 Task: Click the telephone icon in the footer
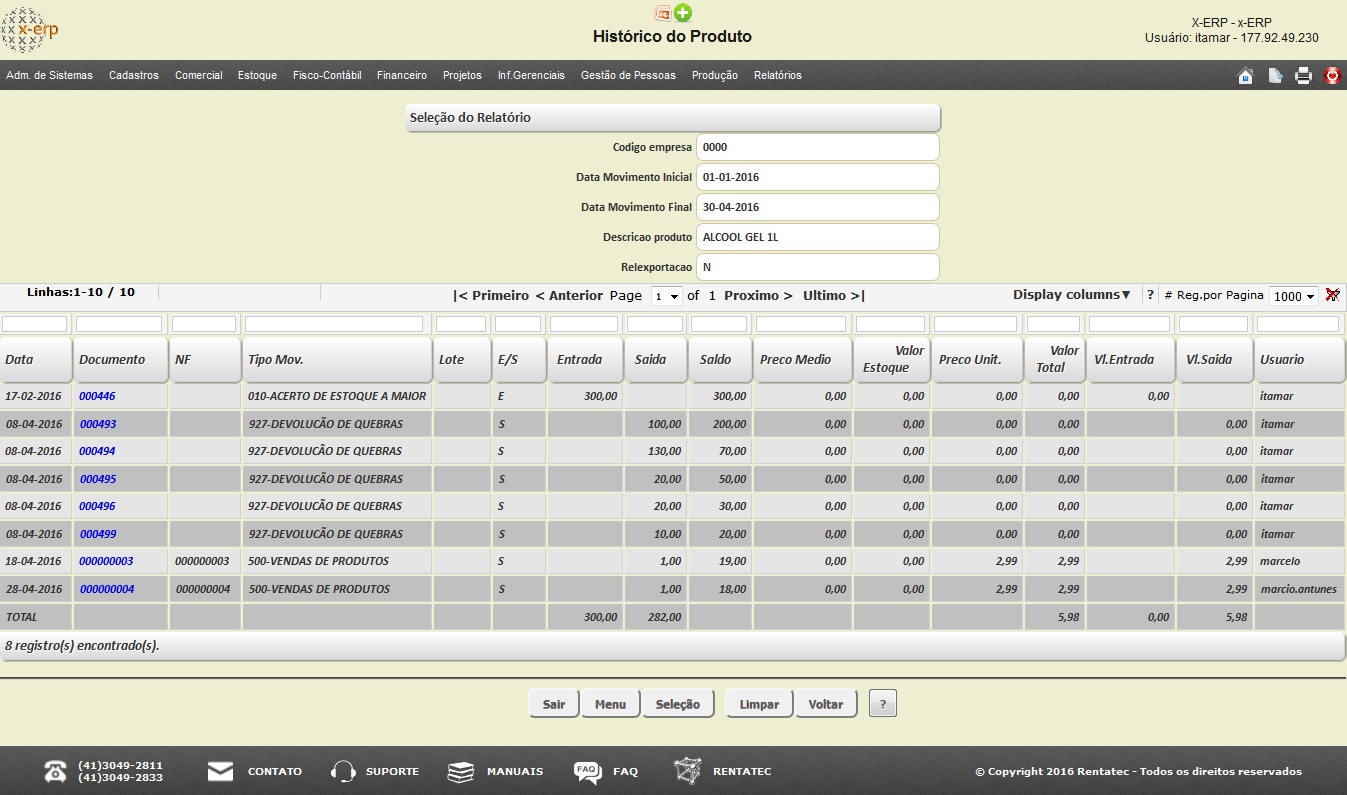[55, 771]
